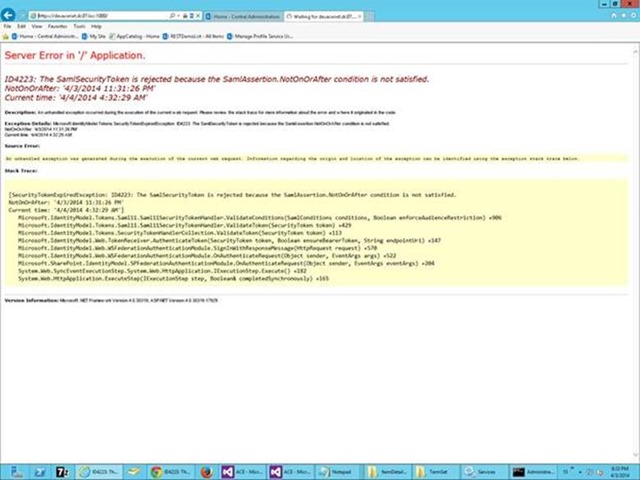The image size is (640, 480).
Task: Click the taskbar clock showing date and time
Action: pyautogui.click(x=621, y=472)
